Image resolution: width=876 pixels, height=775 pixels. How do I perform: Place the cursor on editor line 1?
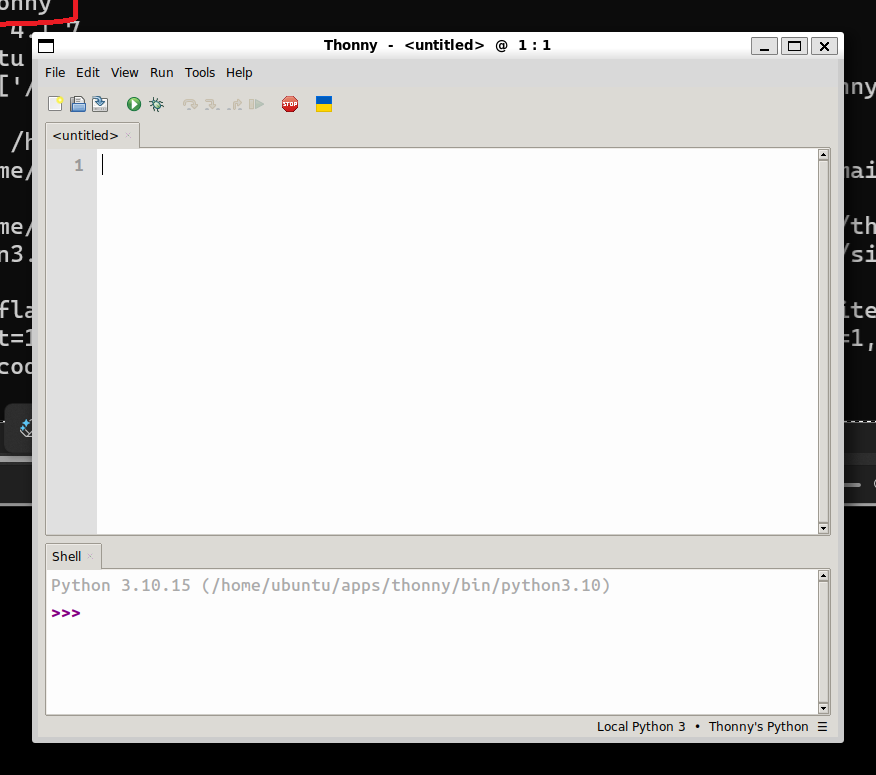pos(457,165)
